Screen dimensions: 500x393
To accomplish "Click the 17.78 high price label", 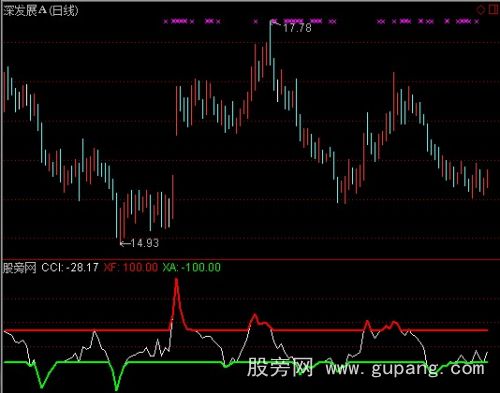I will [297, 28].
